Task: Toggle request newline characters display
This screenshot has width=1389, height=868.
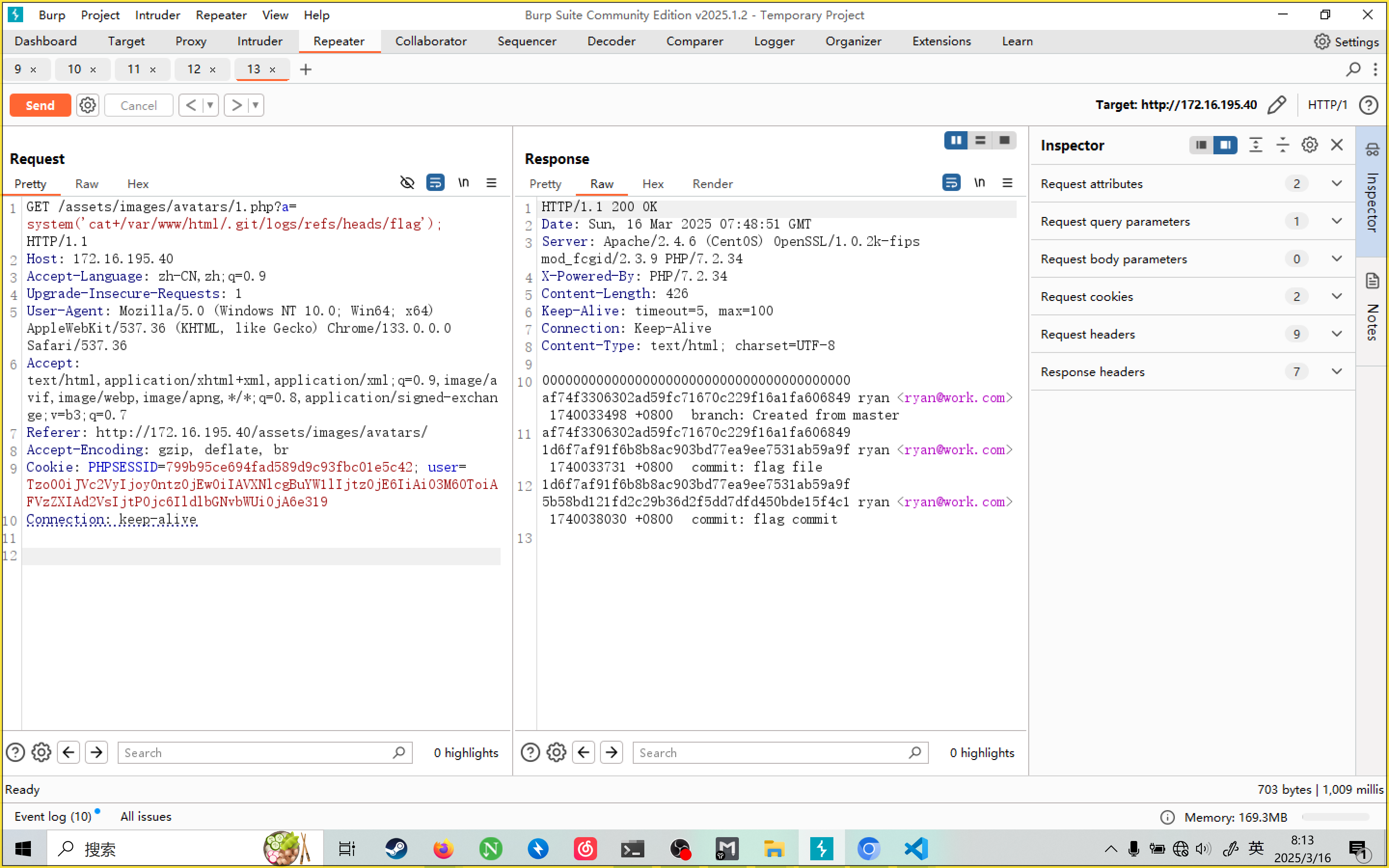Action: [464, 183]
